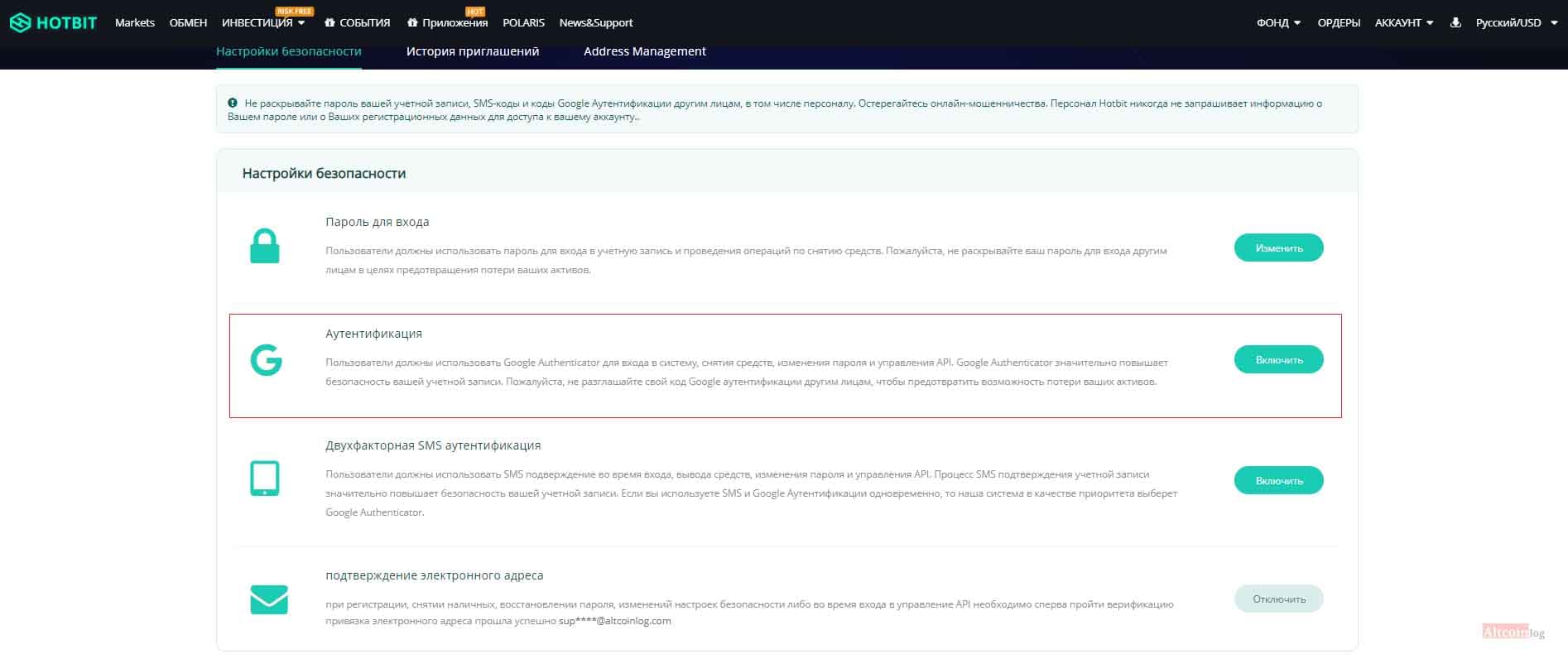This screenshot has height=659, width=1568.
Task: Click Включить for Google Аутентификация
Action: click(x=1278, y=359)
